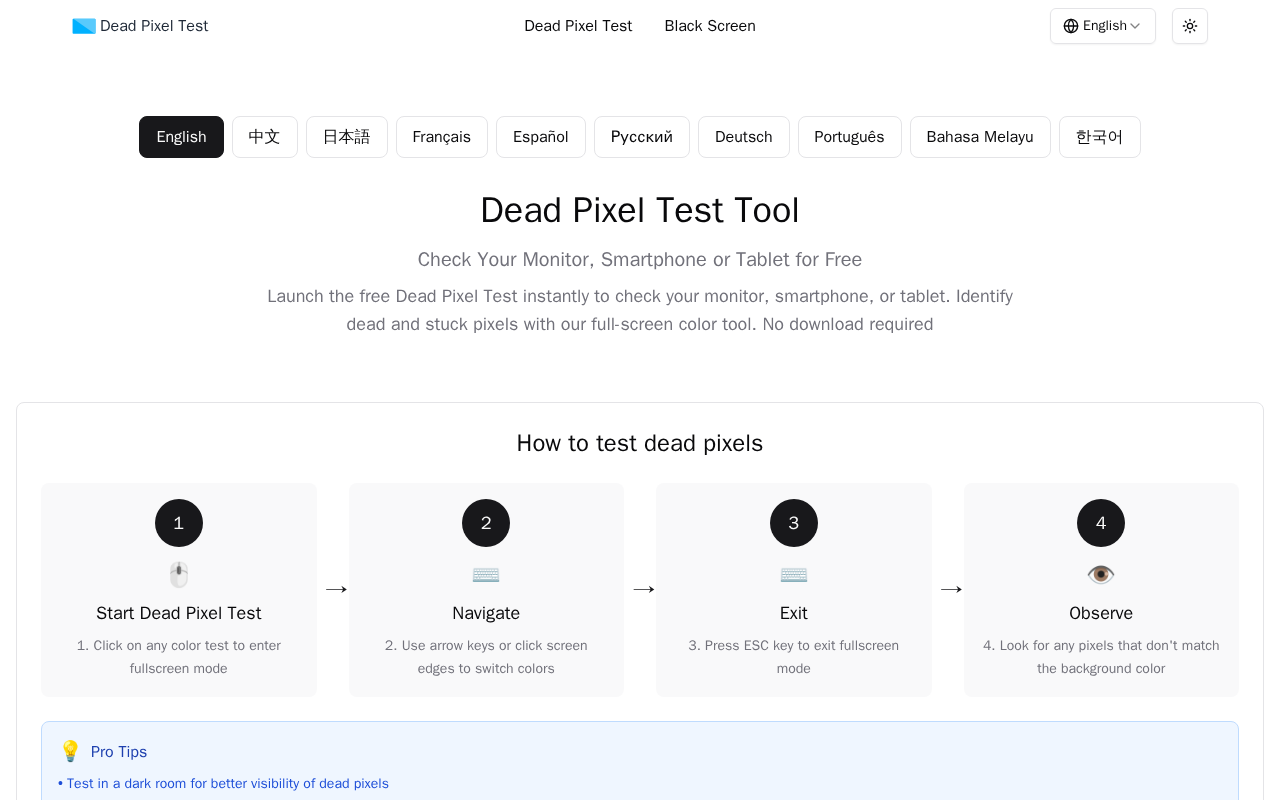Screen dimensions: 1280x800
Task: Click the Dead Pixel Test logo icon
Action: [84, 26]
